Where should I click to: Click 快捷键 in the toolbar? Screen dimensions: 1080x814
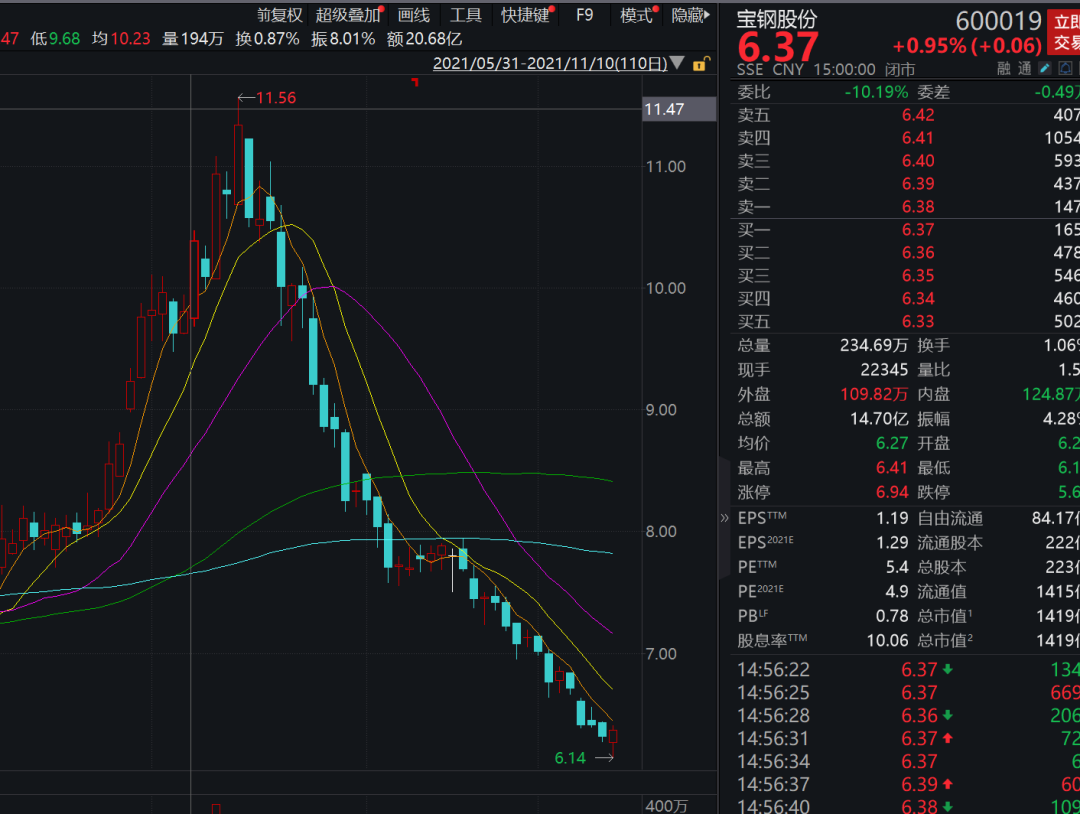tap(525, 14)
